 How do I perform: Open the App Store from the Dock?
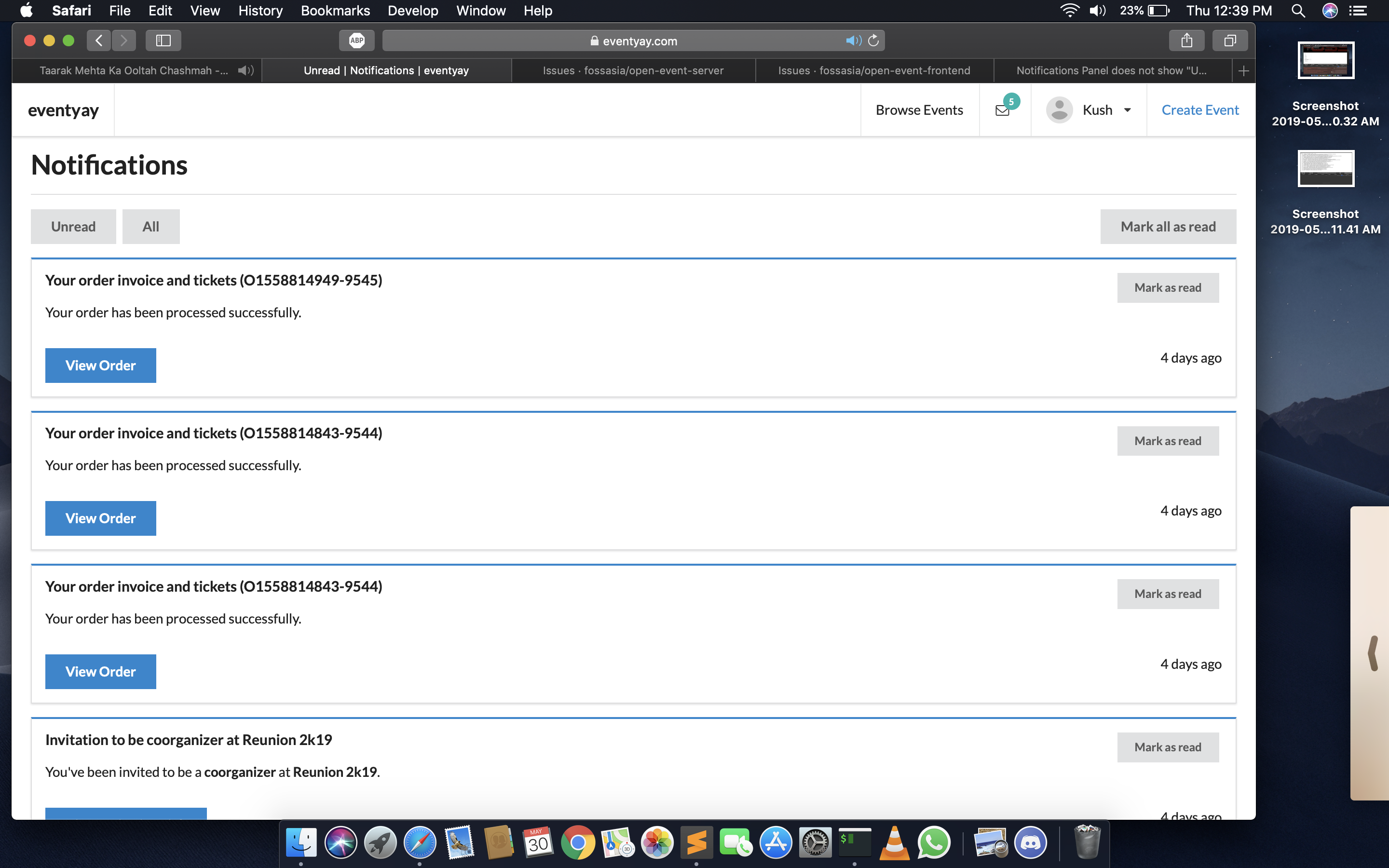click(x=776, y=842)
